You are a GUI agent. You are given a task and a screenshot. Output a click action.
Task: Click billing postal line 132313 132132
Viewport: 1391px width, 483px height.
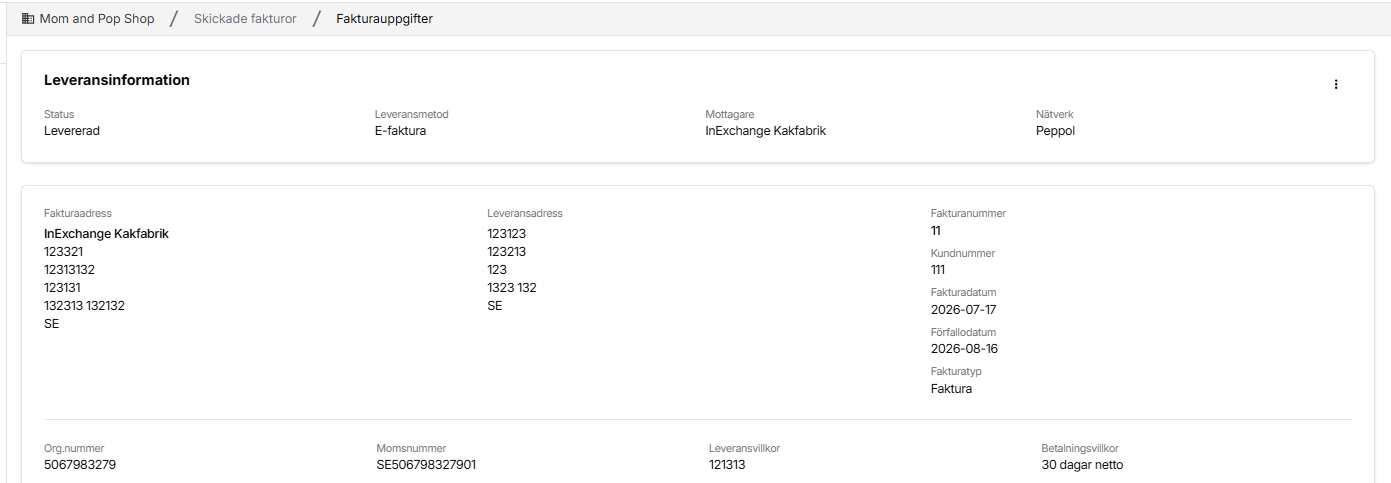point(84,305)
